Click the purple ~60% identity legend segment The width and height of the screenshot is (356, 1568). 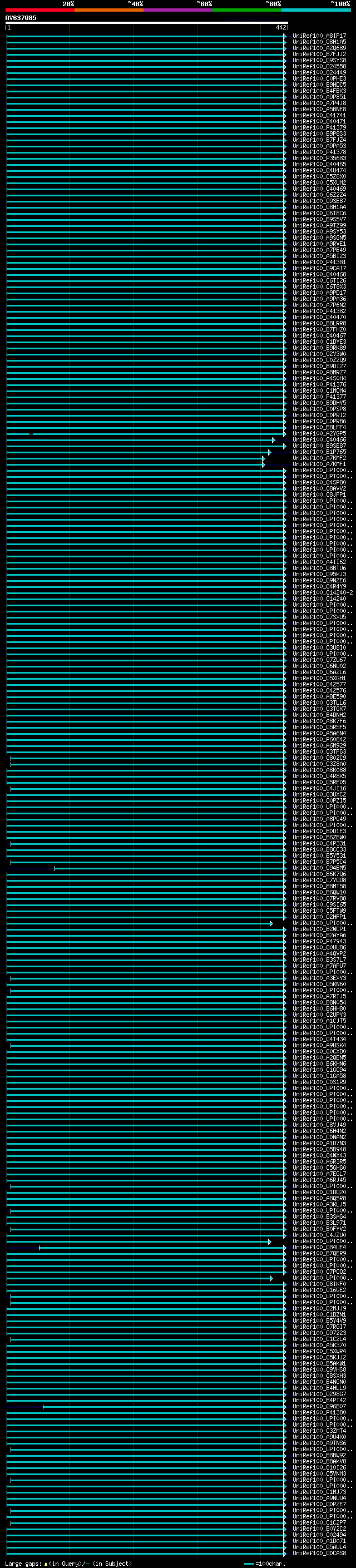pos(177,10)
